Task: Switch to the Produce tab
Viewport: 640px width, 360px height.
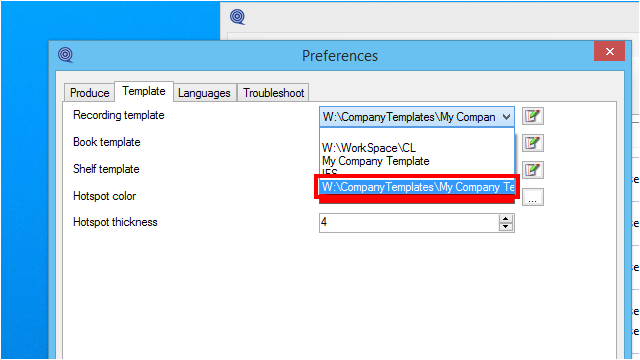Action: click(89, 93)
